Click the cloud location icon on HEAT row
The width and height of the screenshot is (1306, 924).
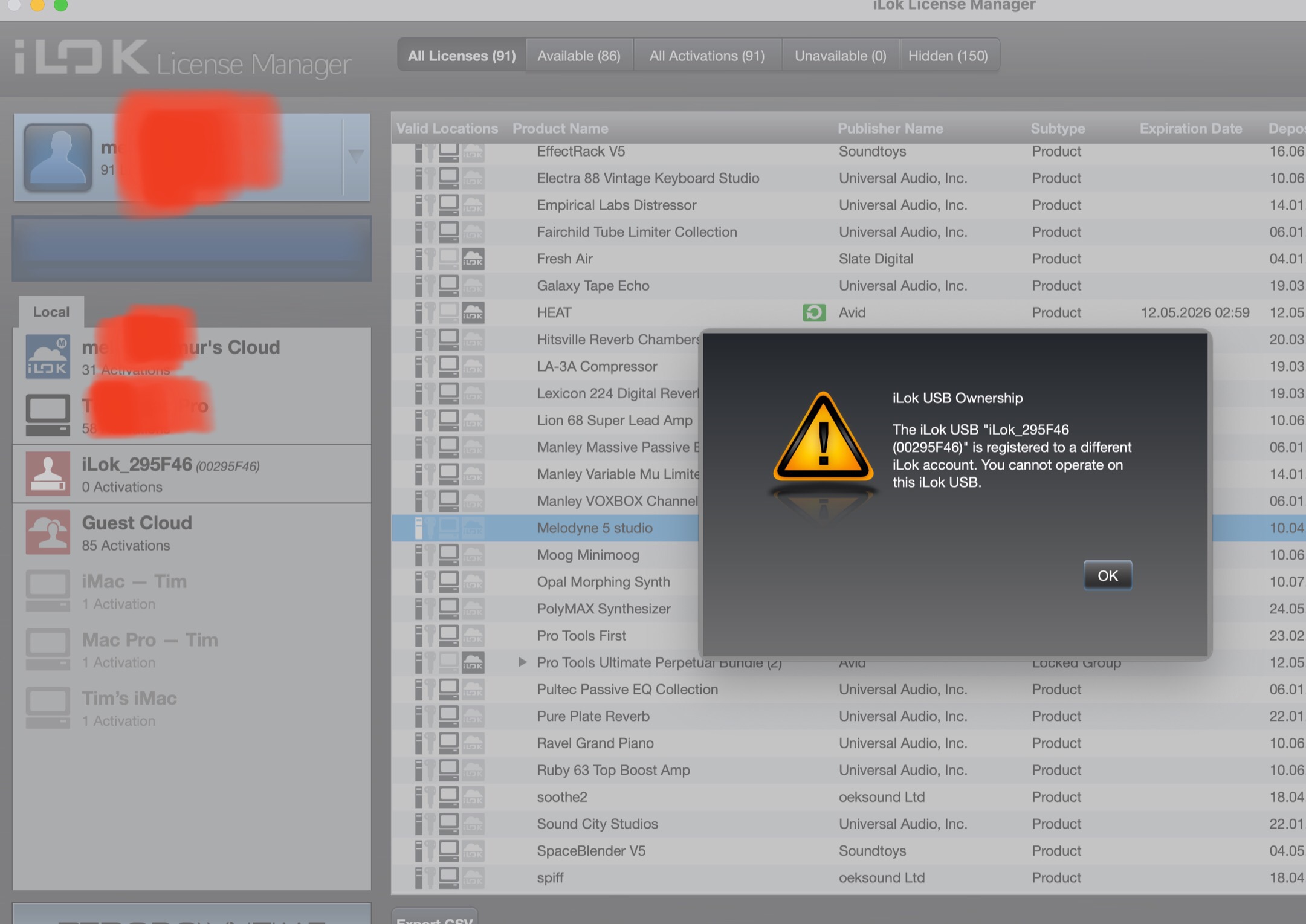click(x=473, y=312)
